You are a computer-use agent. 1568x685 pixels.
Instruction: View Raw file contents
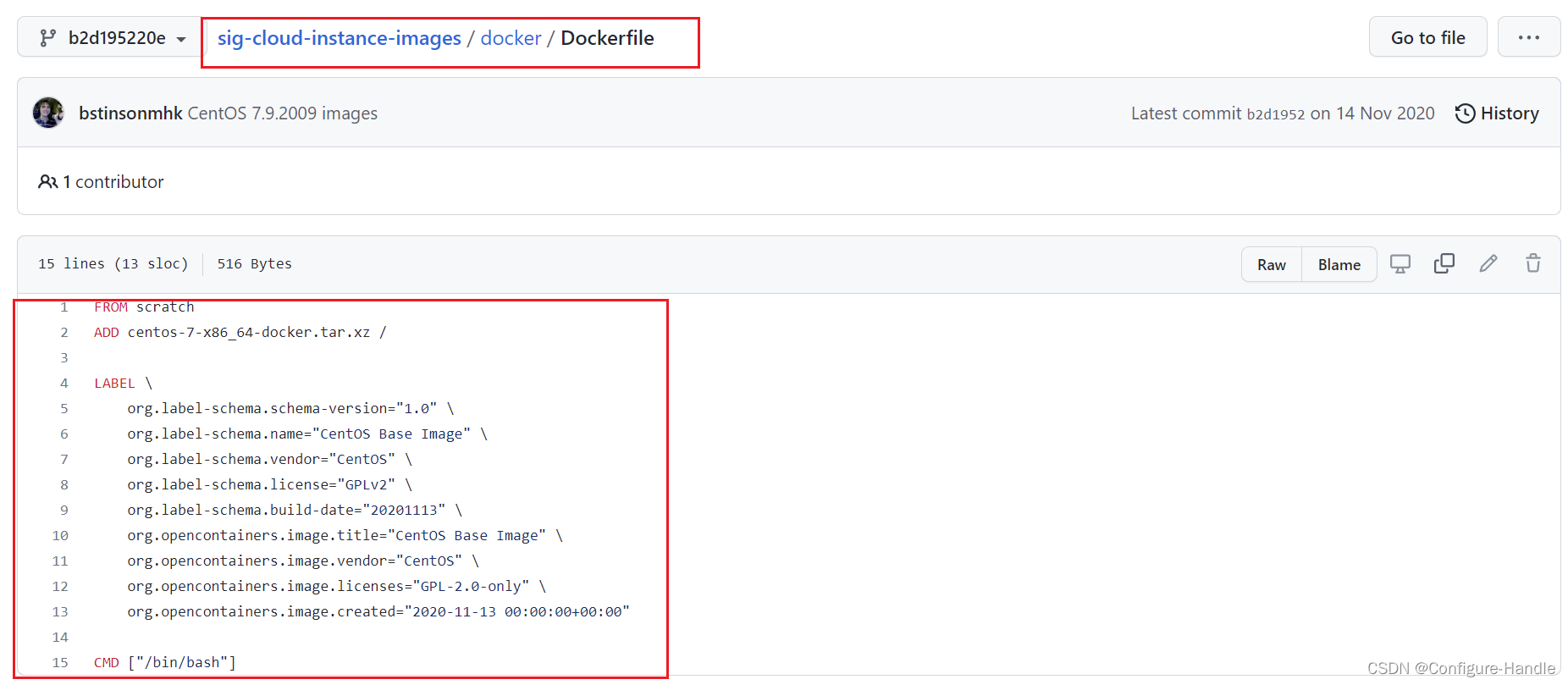click(x=1272, y=265)
